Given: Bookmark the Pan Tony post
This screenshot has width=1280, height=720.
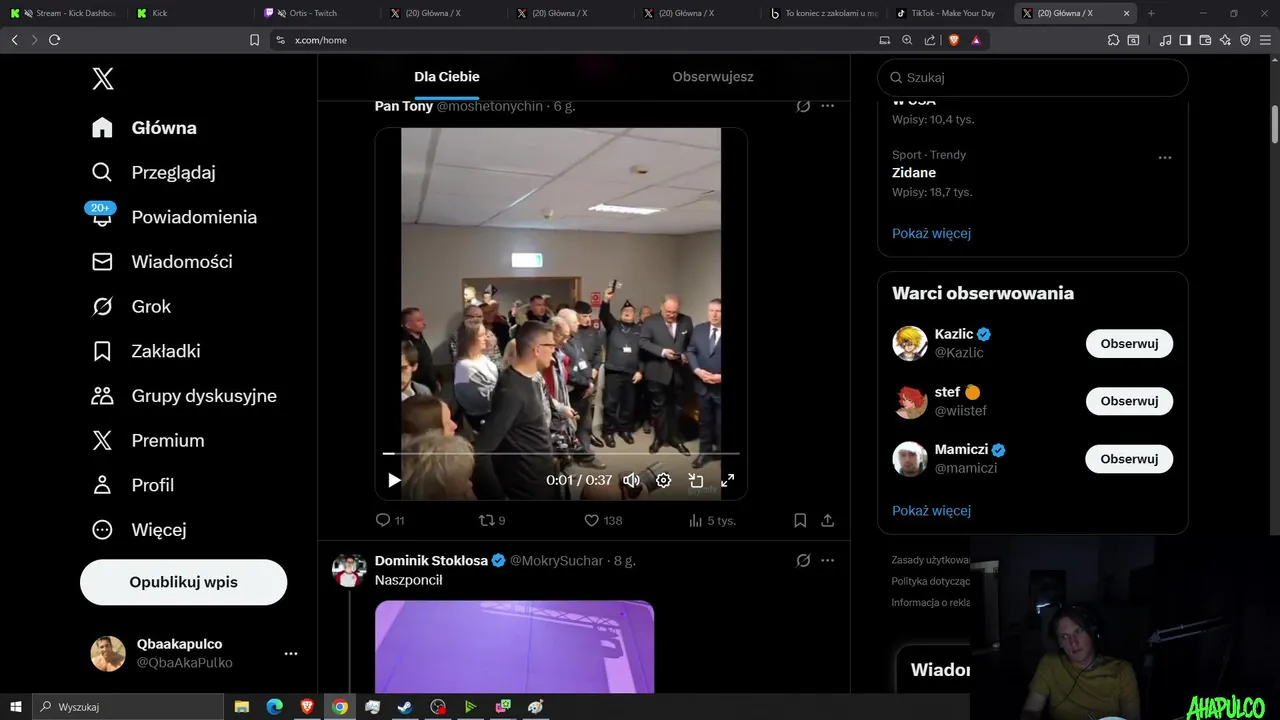Looking at the screenshot, I should click(800, 520).
